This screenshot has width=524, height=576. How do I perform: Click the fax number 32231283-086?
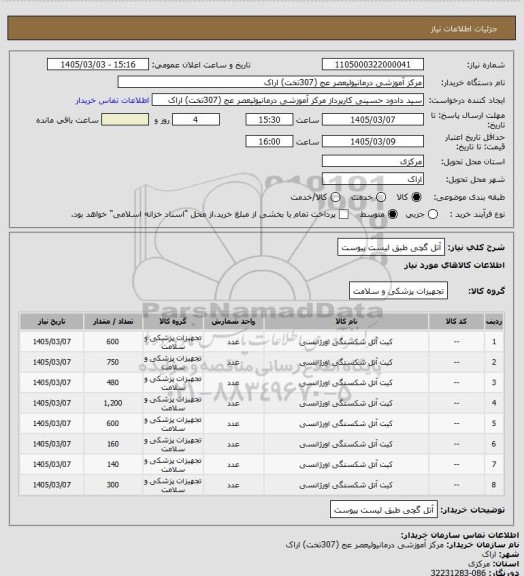point(458,572)
